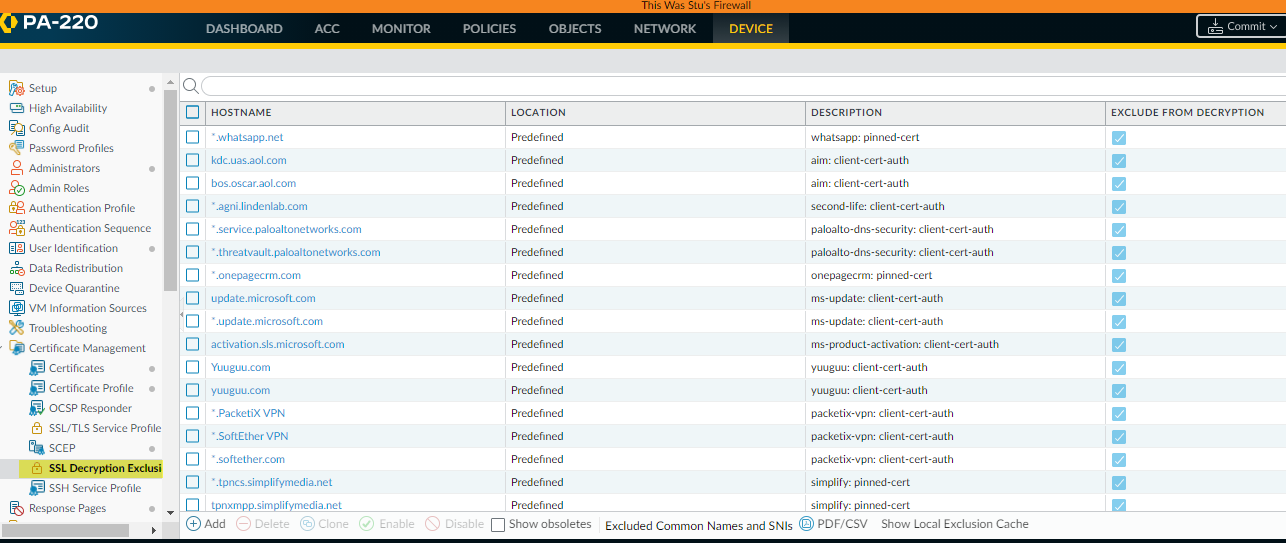Viewport: 1286px width, 543px height.
Task: Click the SSL/TLS Service Profile lock icon
Action: click(x=37, y=428)
